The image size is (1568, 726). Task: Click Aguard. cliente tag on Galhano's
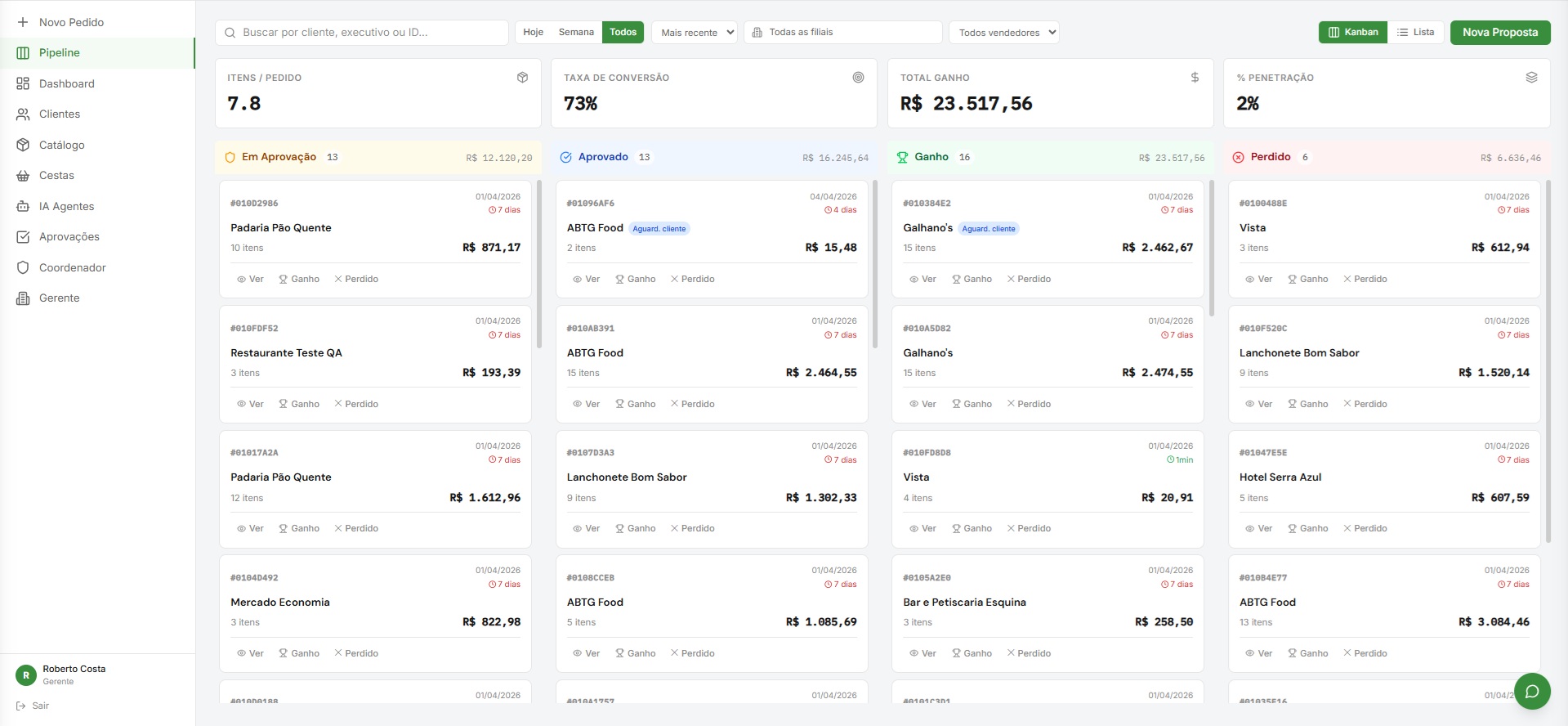click(x=989, y=229)
